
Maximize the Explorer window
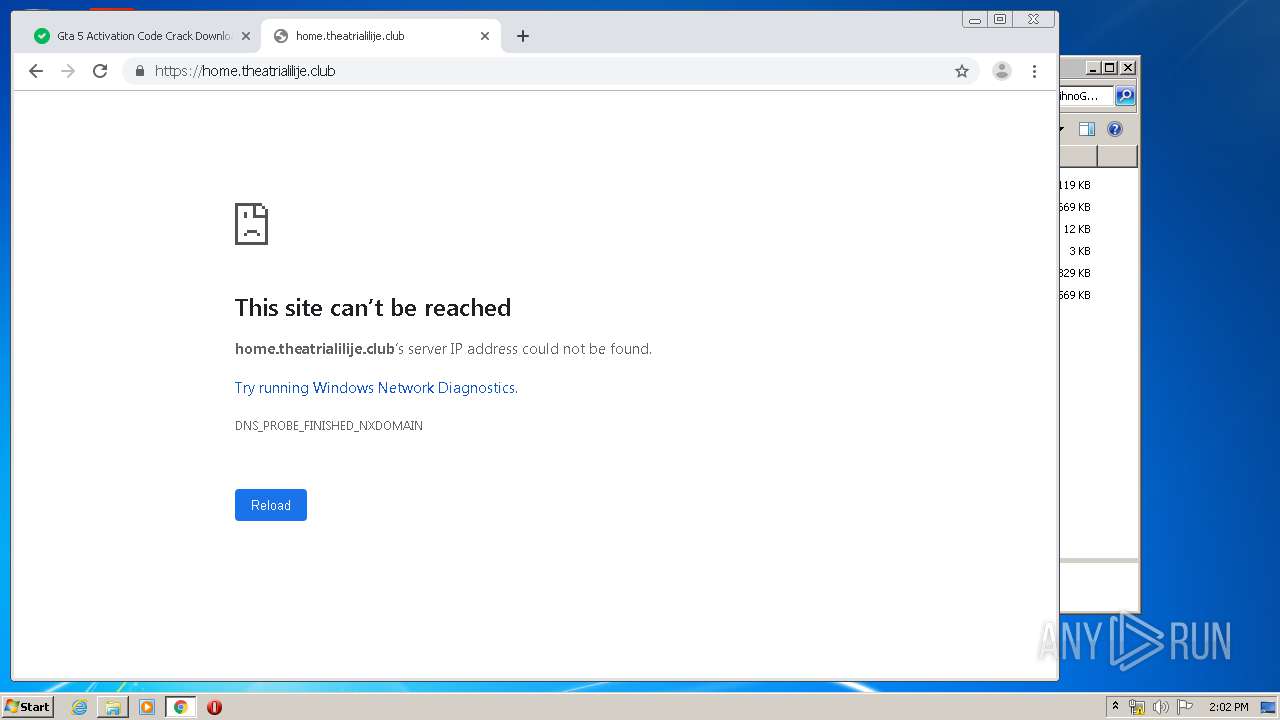click(1110, 68)
